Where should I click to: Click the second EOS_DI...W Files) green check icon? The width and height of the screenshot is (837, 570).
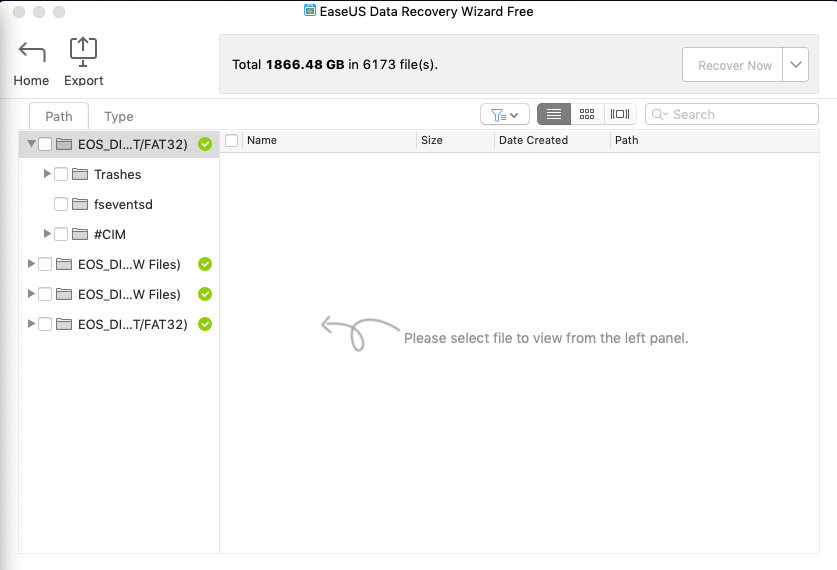coord(205,294)
